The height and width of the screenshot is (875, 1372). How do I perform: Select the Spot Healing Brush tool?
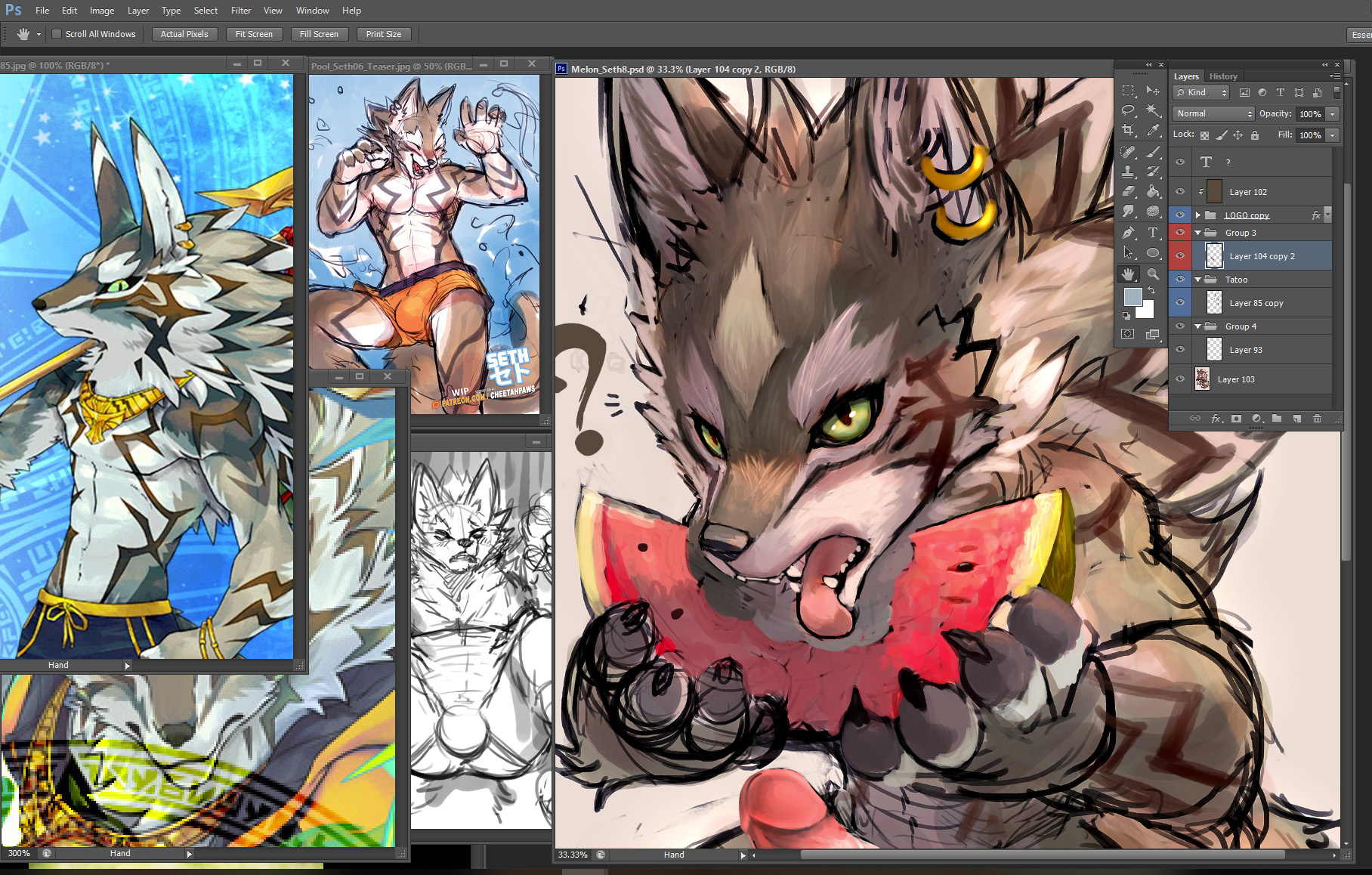(1128, 152)
